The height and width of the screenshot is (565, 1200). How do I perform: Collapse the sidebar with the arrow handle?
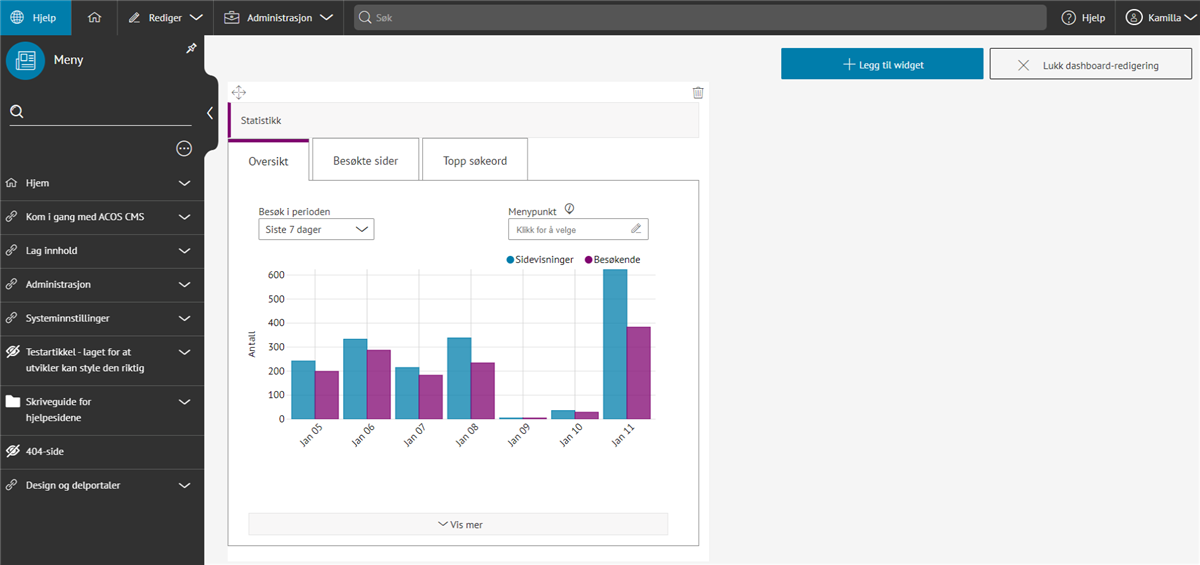(x=210, y=113)
